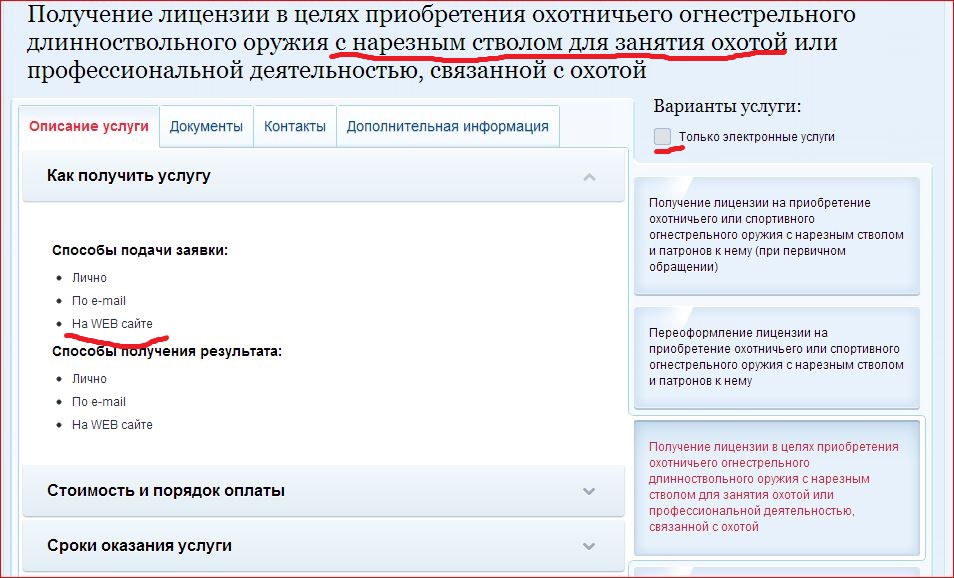Open the "Документы" tab
The width and height of the screenshot is (954, 578).
(x=206, y=127)
